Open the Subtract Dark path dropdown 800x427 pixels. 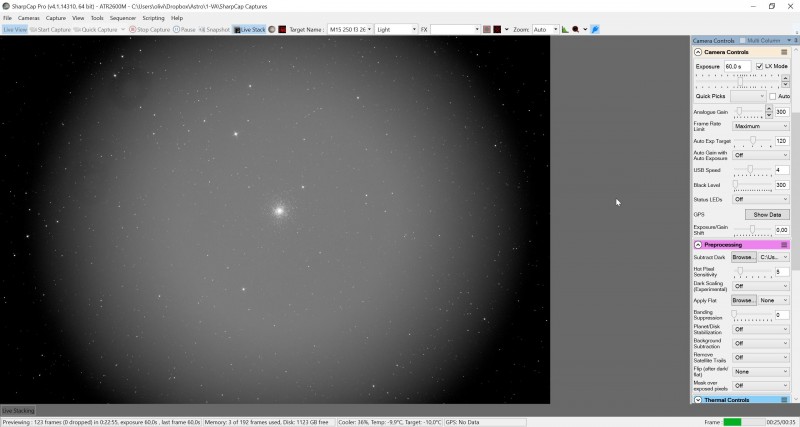point(774,257)
